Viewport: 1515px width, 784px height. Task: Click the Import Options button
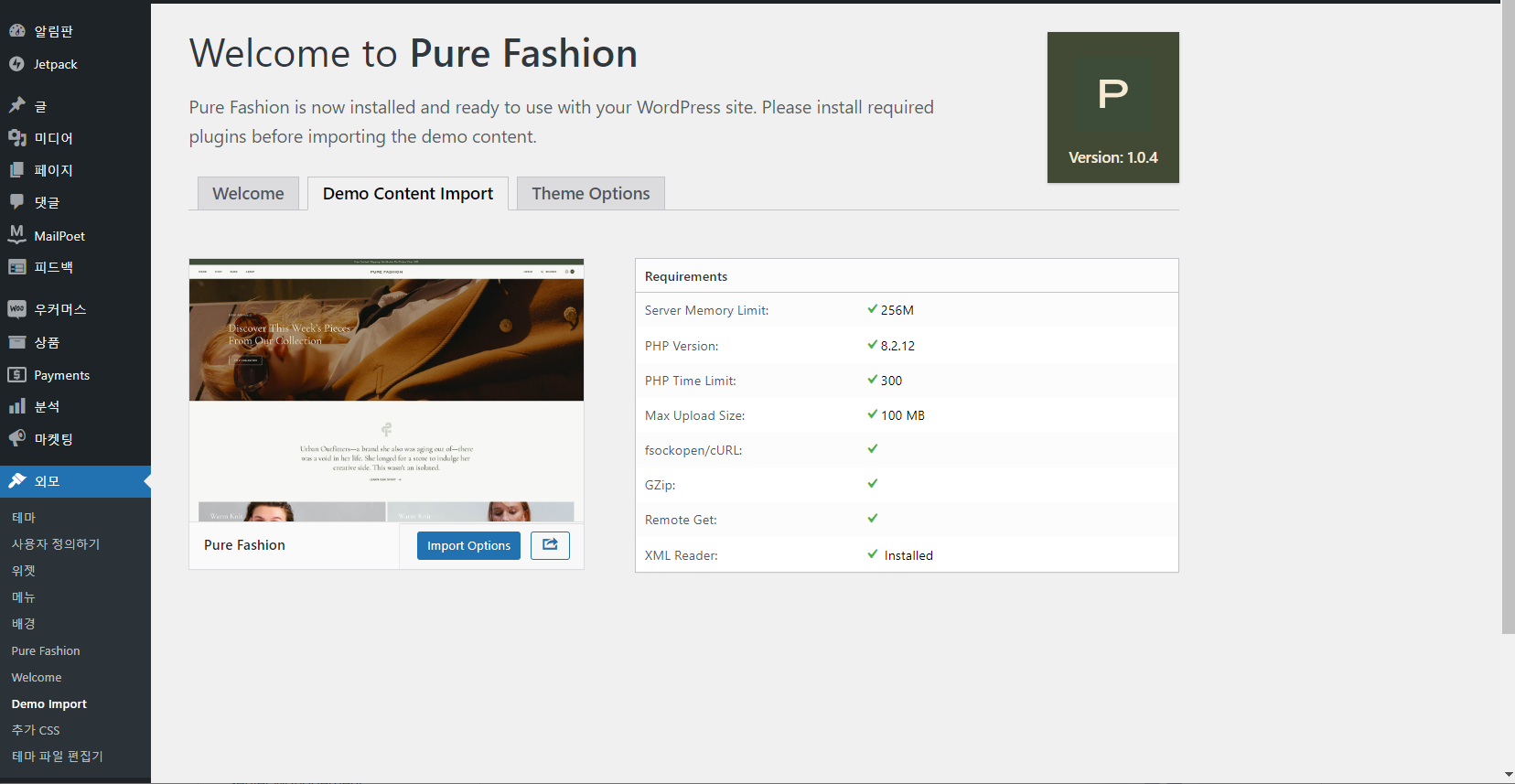(x=468, y=545)
